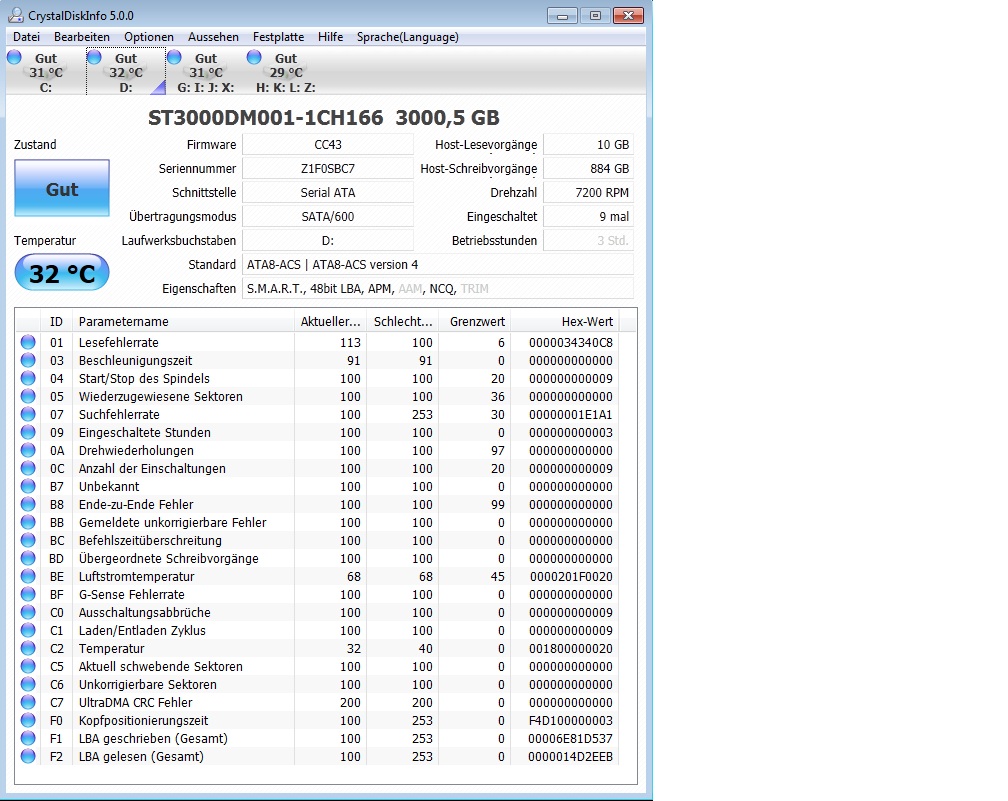Image resolution: width=1008 pixels, height=801 pixels.
Task: Select the D: drive tab
Action: tap(125, 72)
